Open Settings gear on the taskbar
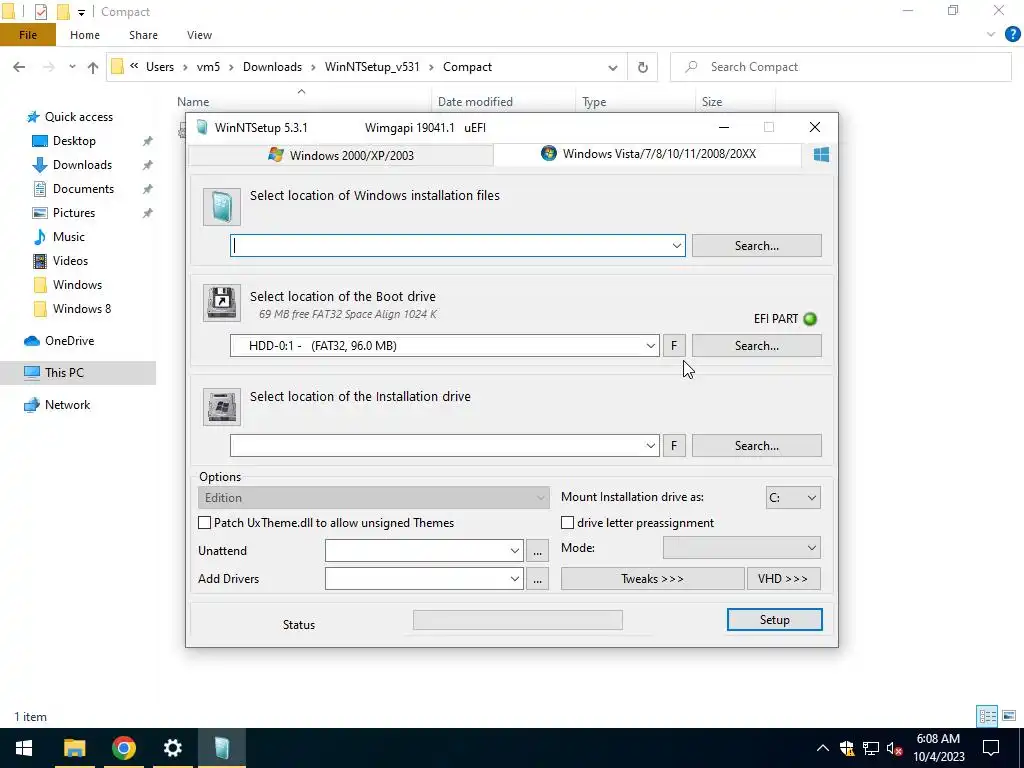1024x768 pixels. coord(172,748)
